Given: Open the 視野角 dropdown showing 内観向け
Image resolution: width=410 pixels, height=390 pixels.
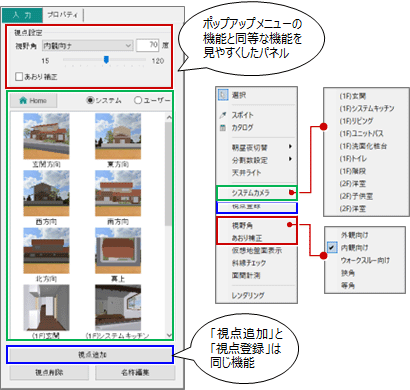Looking at the screenshot, I should click(88, 46).
